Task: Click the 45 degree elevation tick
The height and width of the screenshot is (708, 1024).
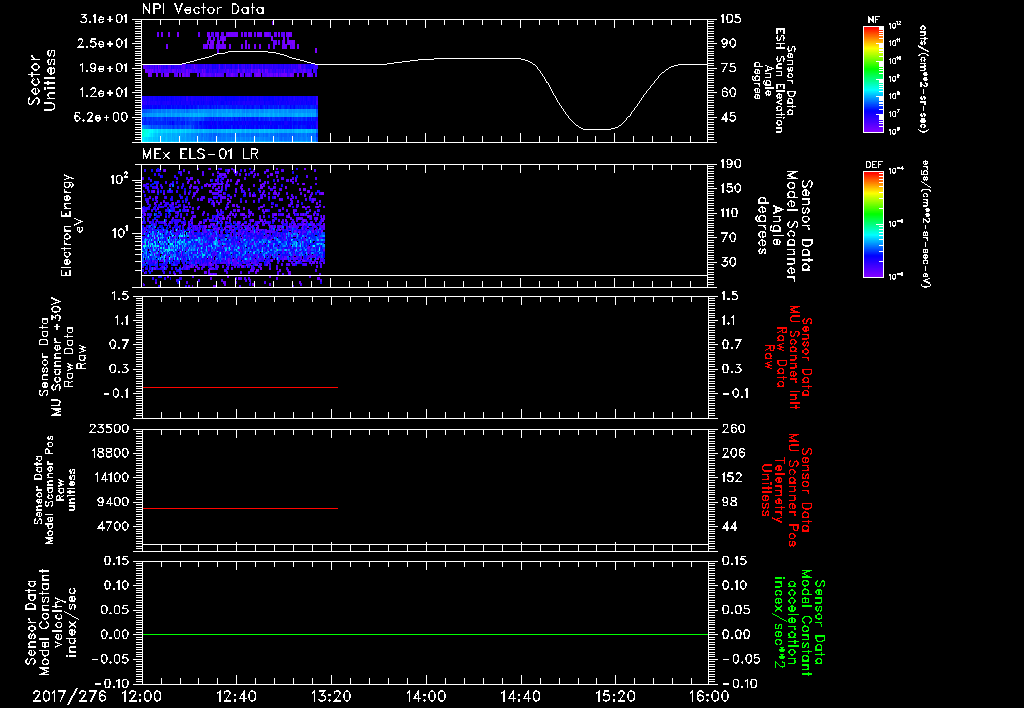Action: coord(728,118)
